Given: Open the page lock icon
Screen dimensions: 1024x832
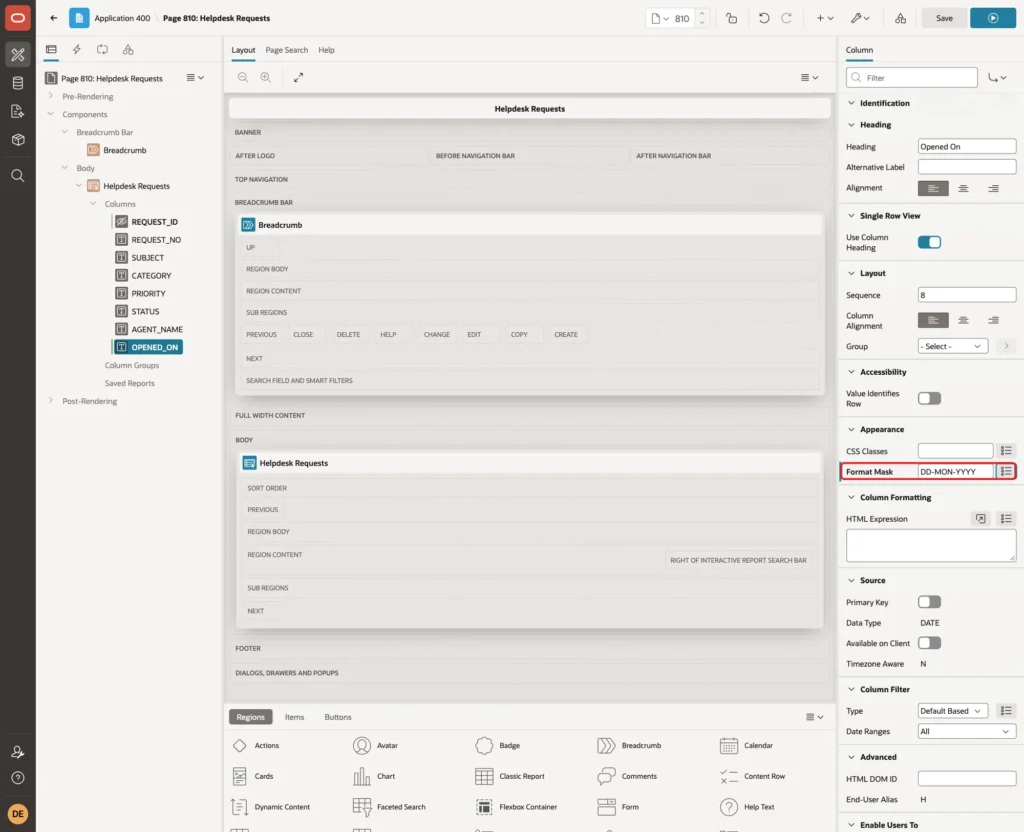Looking at the screenshot, I should [x=731, y=18].
